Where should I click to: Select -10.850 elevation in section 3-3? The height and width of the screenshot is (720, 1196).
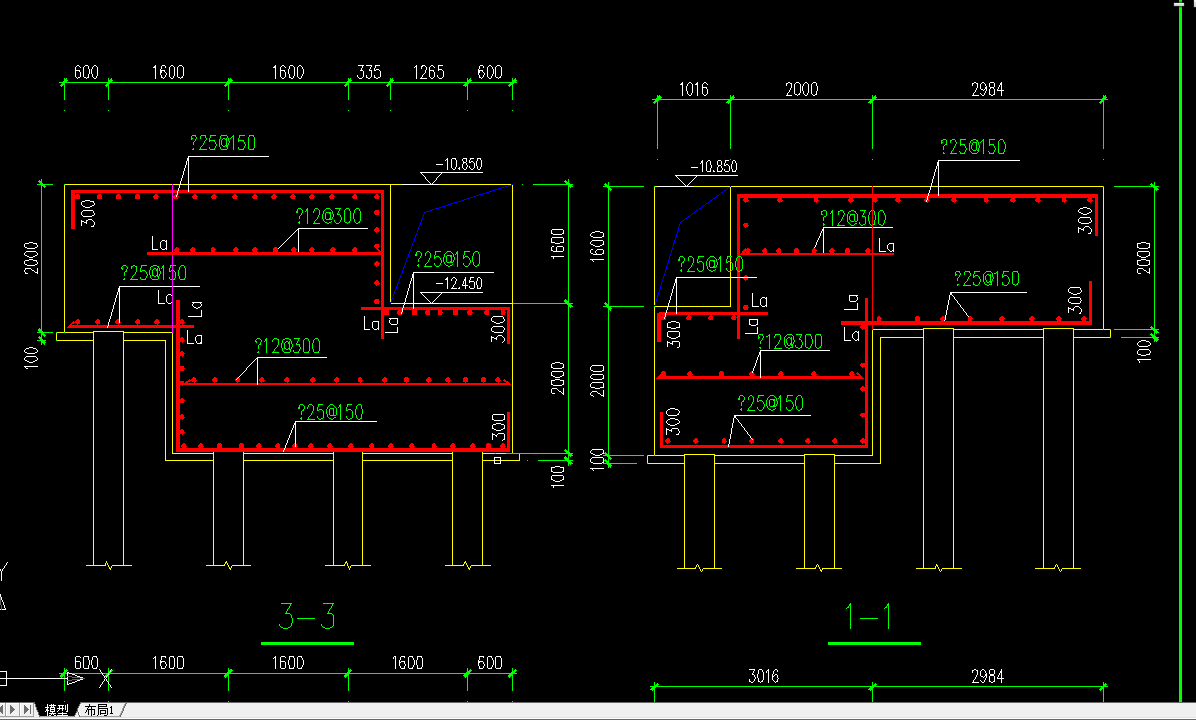(458, 165)
